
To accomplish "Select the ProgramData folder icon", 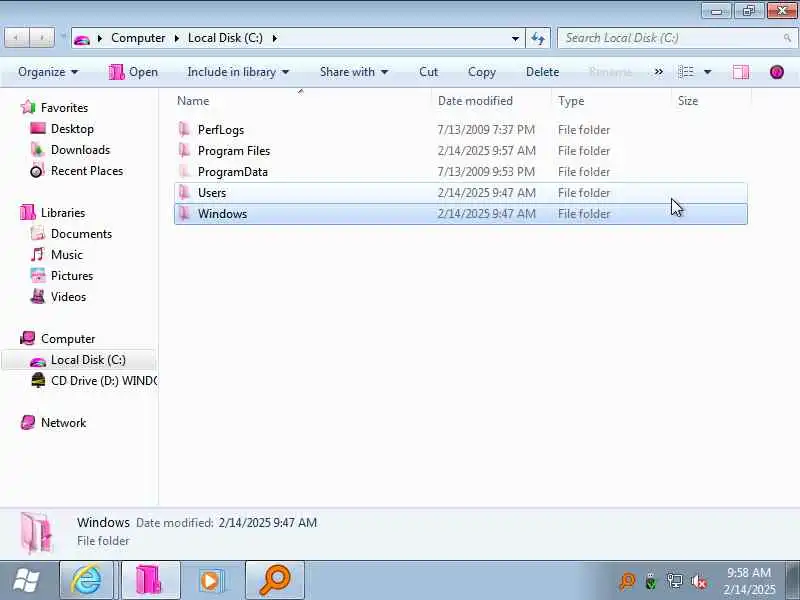I will pyautogui.click(x=184, y=171).
